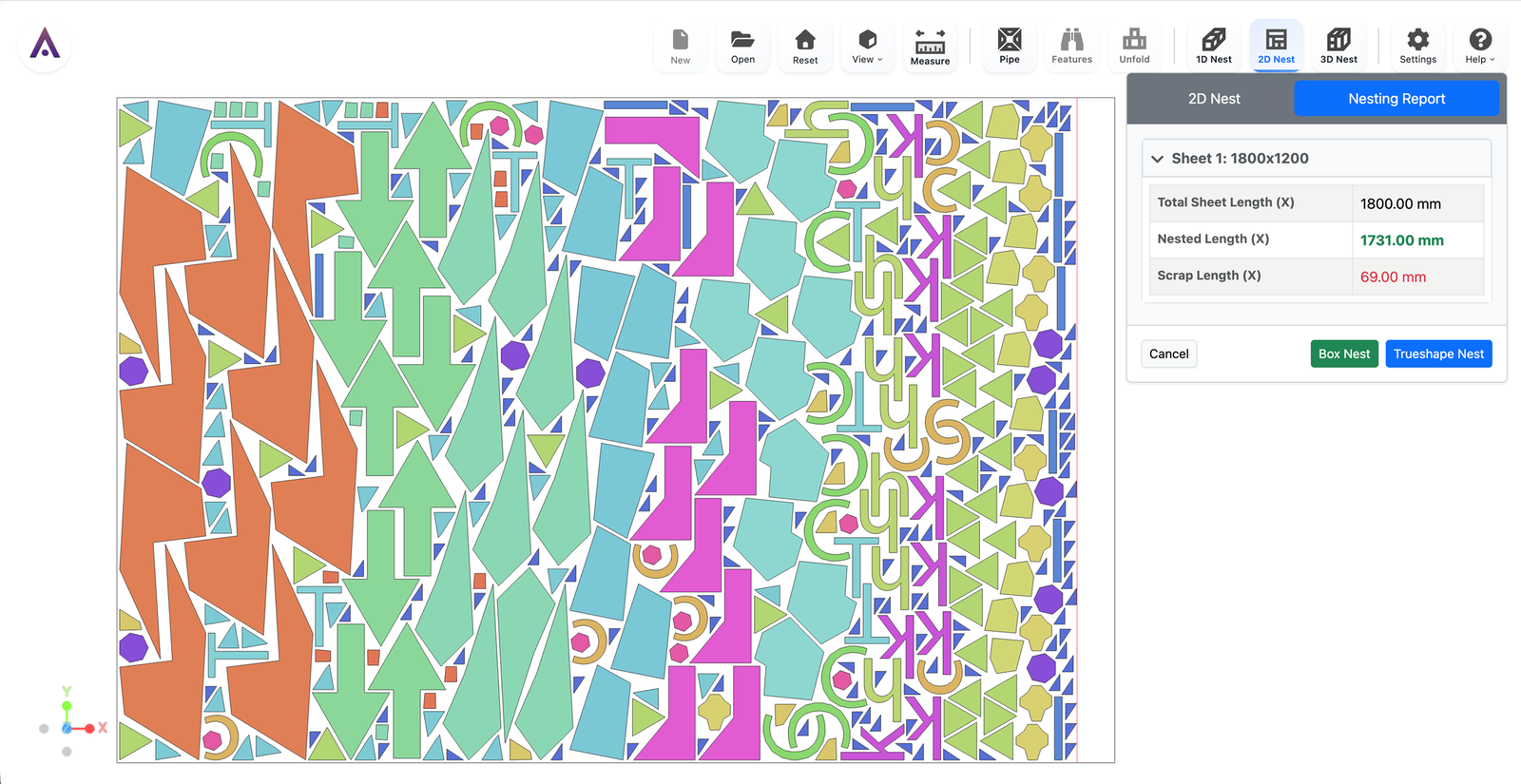The height and width of the screenshot is (784, 1521).
Task: Choose the Unfold tool
Action: (x=1134, y=46)
